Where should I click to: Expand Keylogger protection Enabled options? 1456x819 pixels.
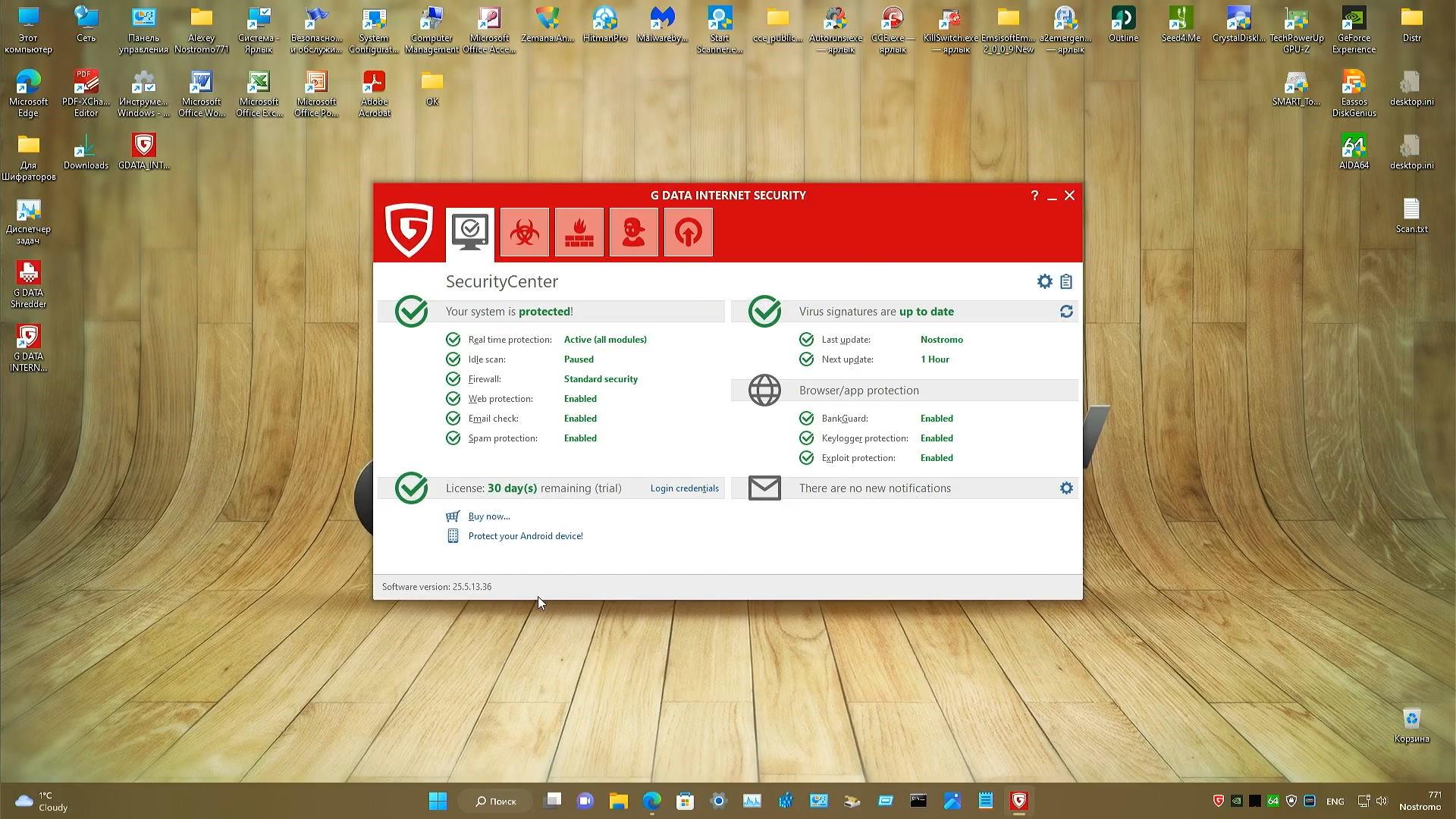click(x=936, y=438)
